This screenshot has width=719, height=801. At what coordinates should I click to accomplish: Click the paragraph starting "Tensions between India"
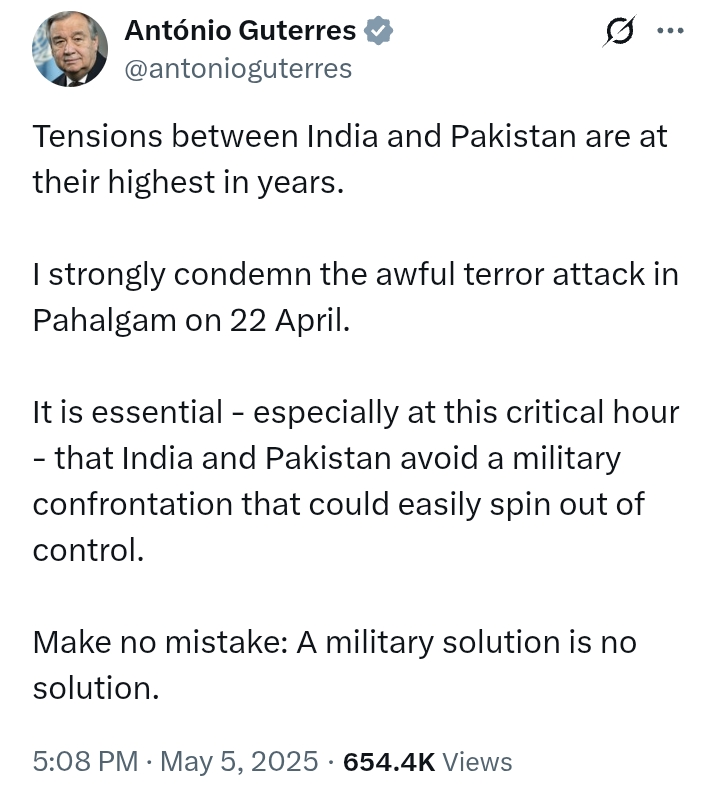349,159
